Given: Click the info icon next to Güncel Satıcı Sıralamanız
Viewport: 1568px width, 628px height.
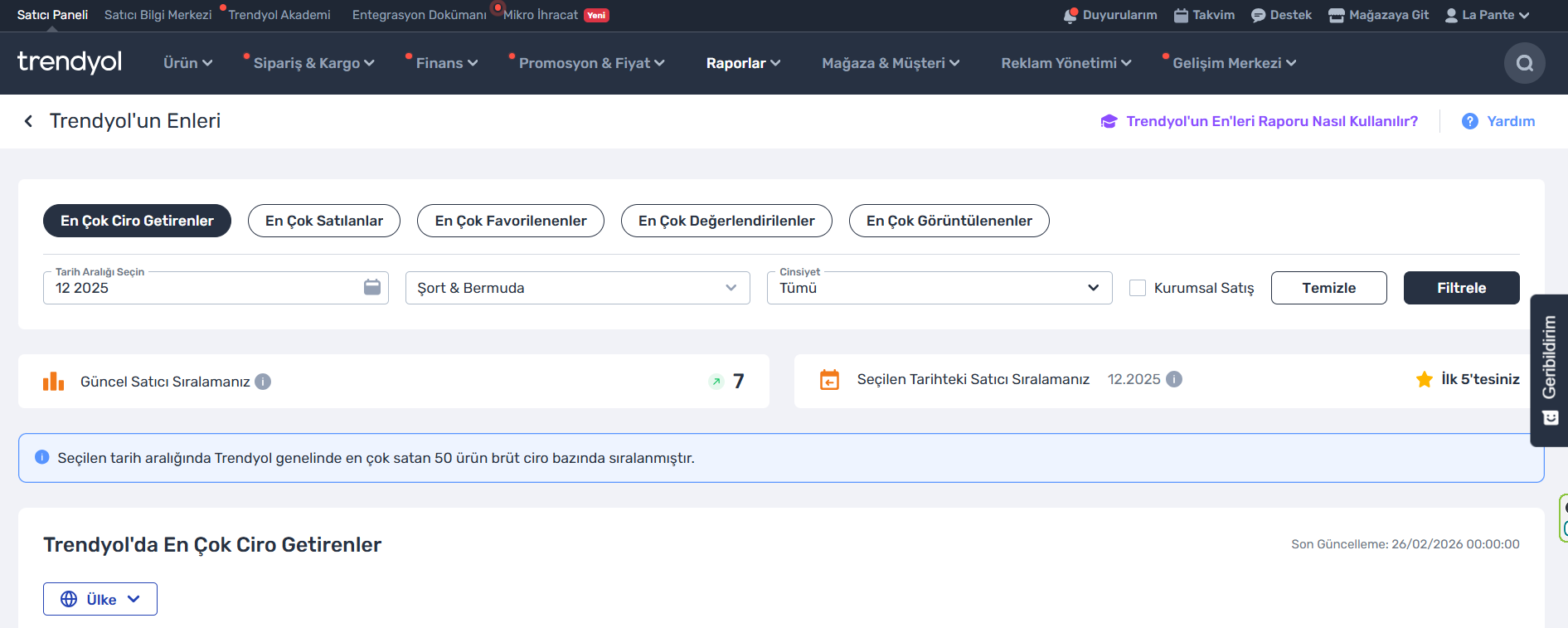Looking at the screenshot, I should (x=263, y=382).
